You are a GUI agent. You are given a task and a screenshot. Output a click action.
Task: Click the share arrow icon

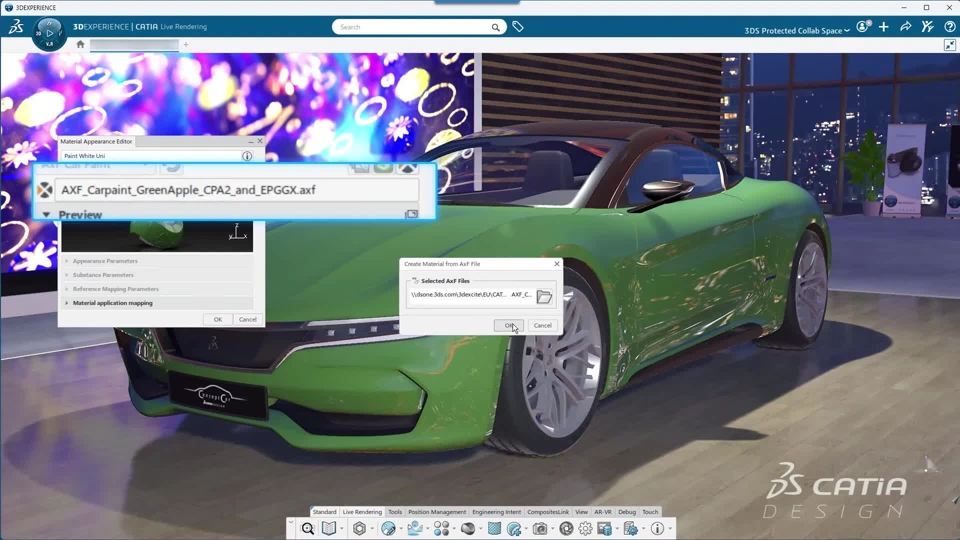(x=906, y=26)
